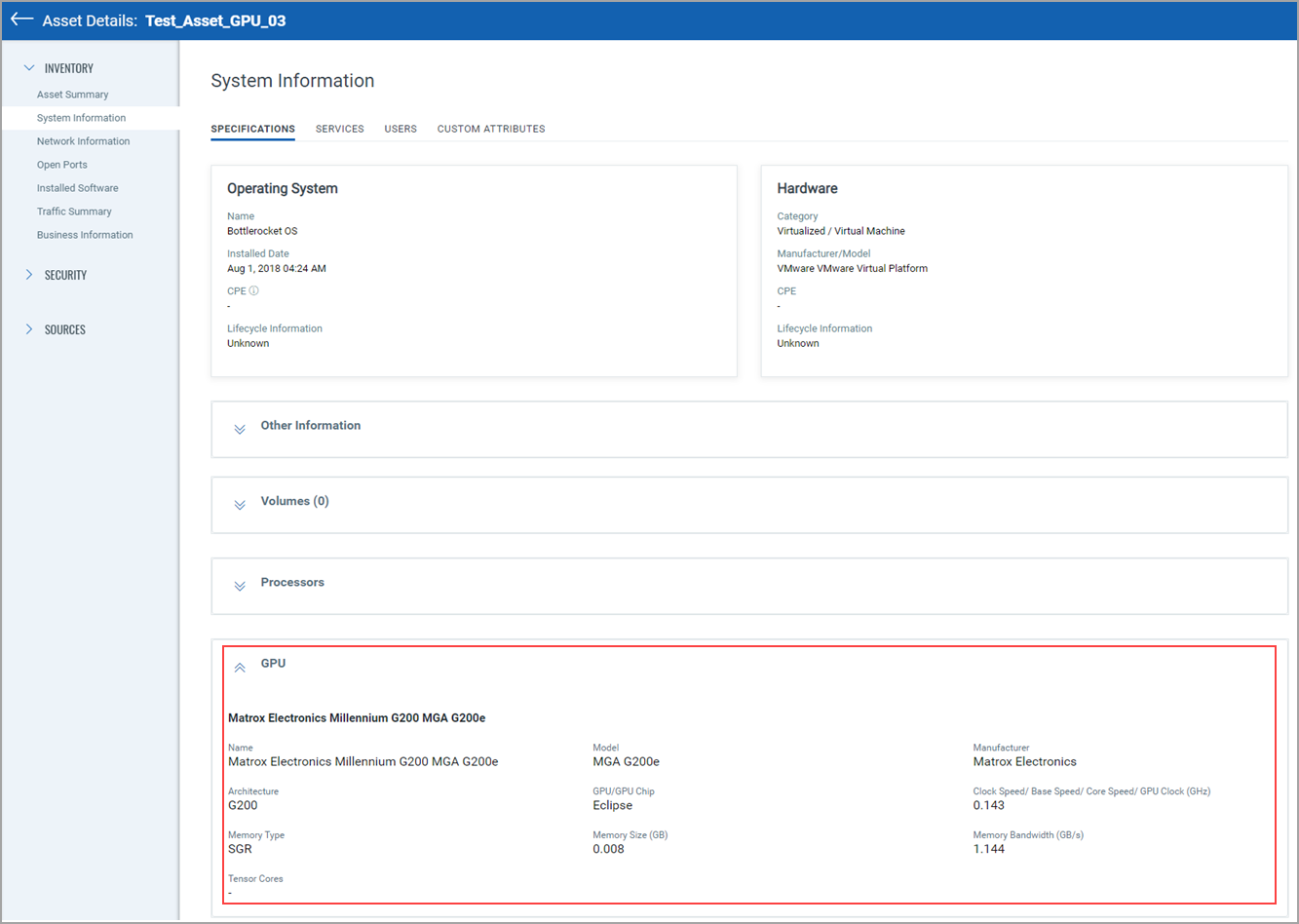
Task: Go to Open Ports in the sidebar
Action: (x=62, y=165)
